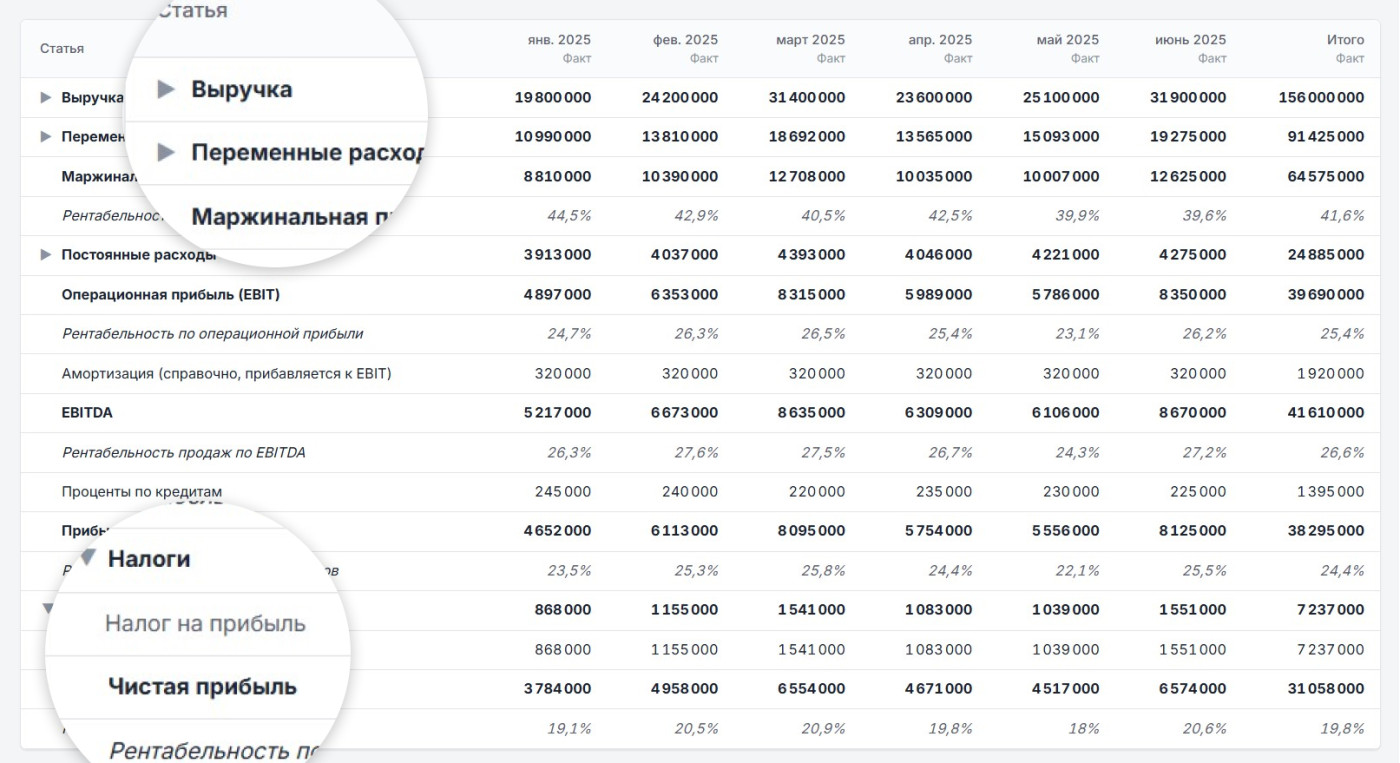Select margin percentage 44,5%
Viewport: 1400px width, 763px height.
[569, 216]
